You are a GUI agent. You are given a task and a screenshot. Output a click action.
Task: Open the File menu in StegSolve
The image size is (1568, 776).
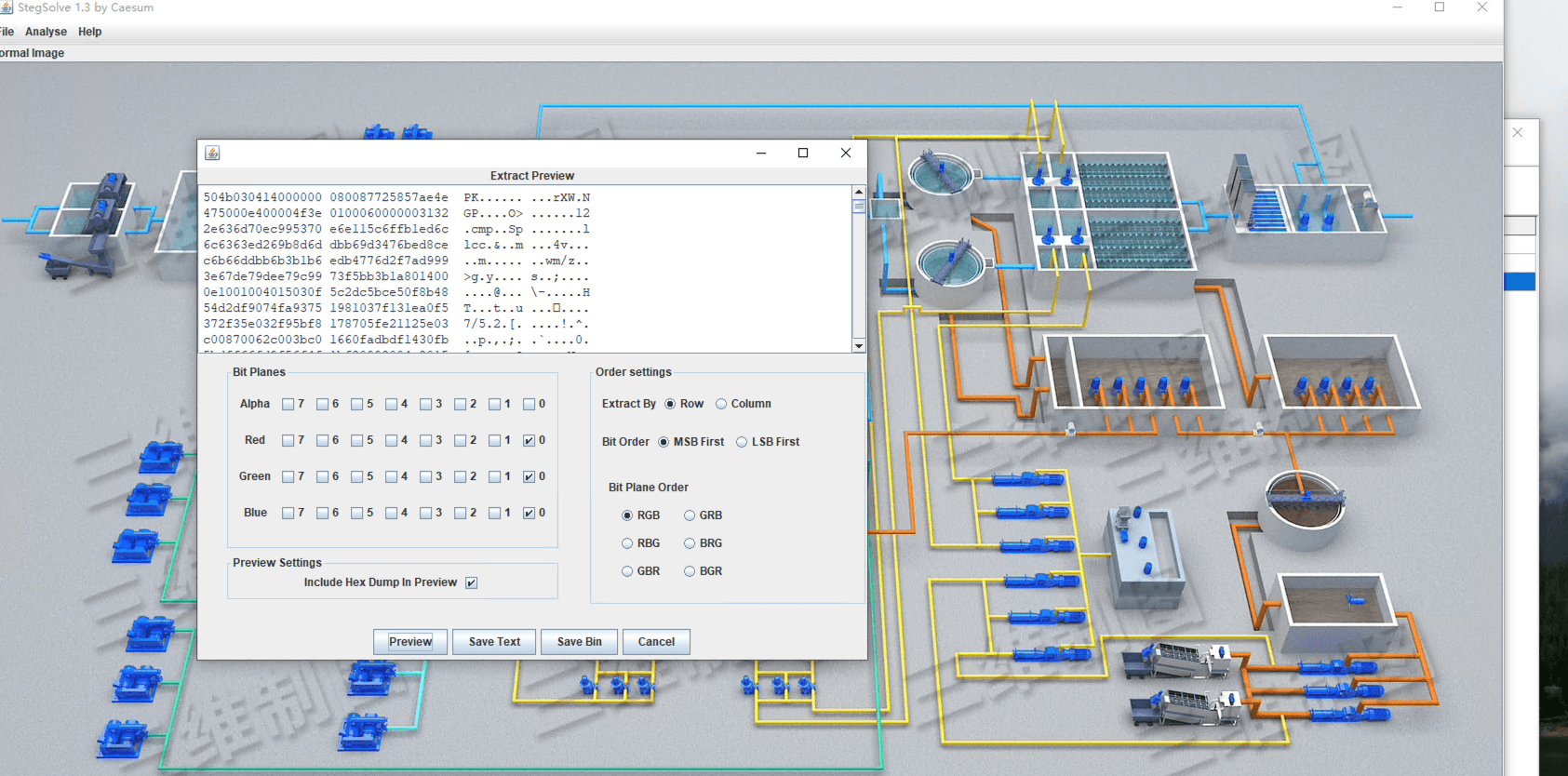[x=7, y=32]
